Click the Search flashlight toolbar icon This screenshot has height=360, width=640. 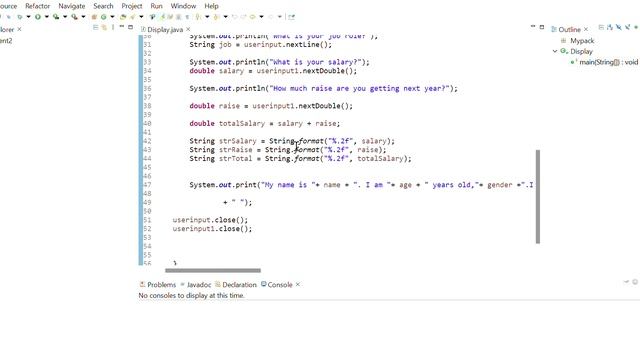[133, 17]
